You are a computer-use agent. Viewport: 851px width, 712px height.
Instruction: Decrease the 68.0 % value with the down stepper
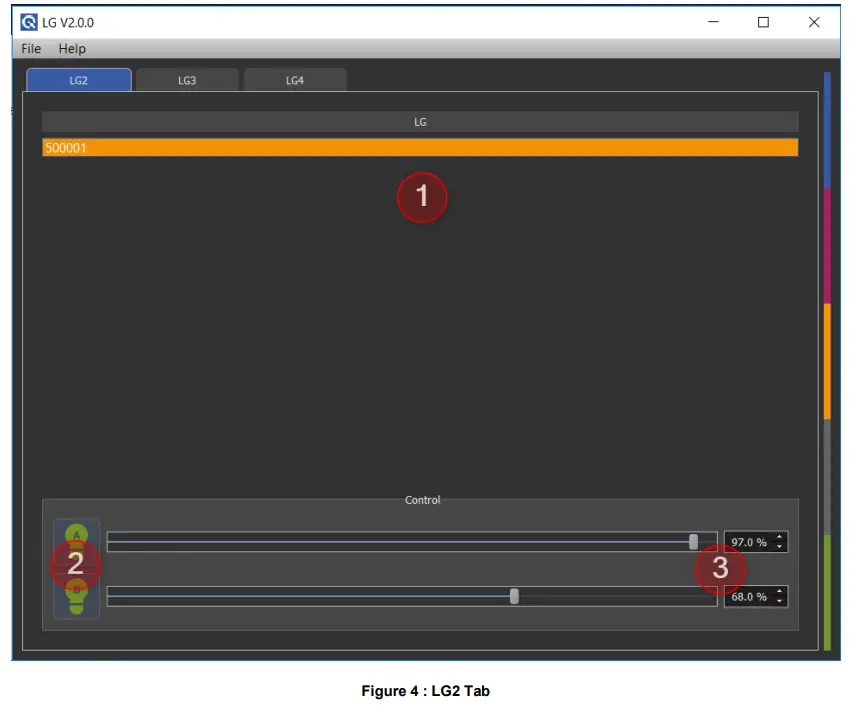[x=779, y=601]
